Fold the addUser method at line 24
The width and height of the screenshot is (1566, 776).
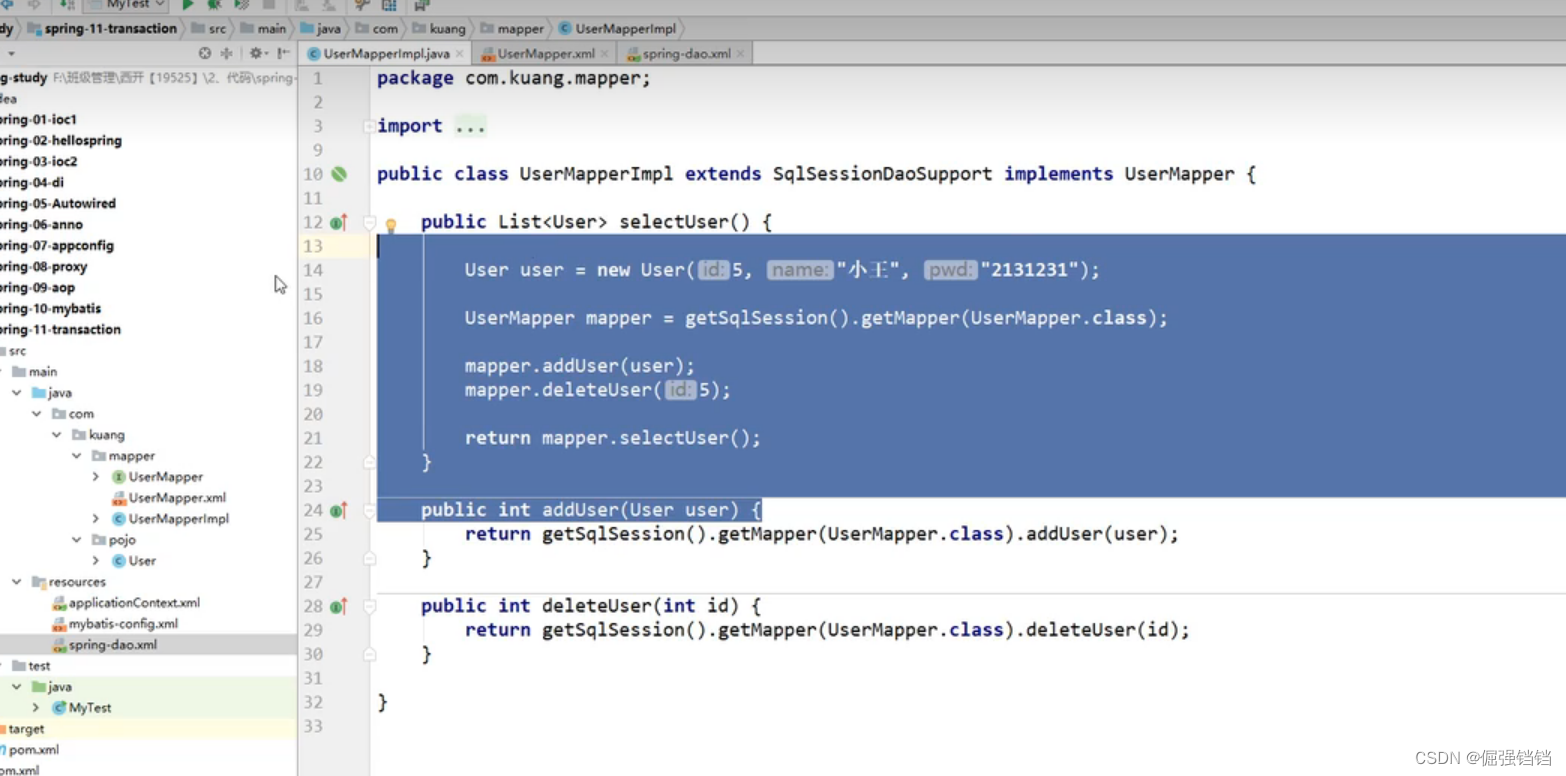(x=369, y=510)
